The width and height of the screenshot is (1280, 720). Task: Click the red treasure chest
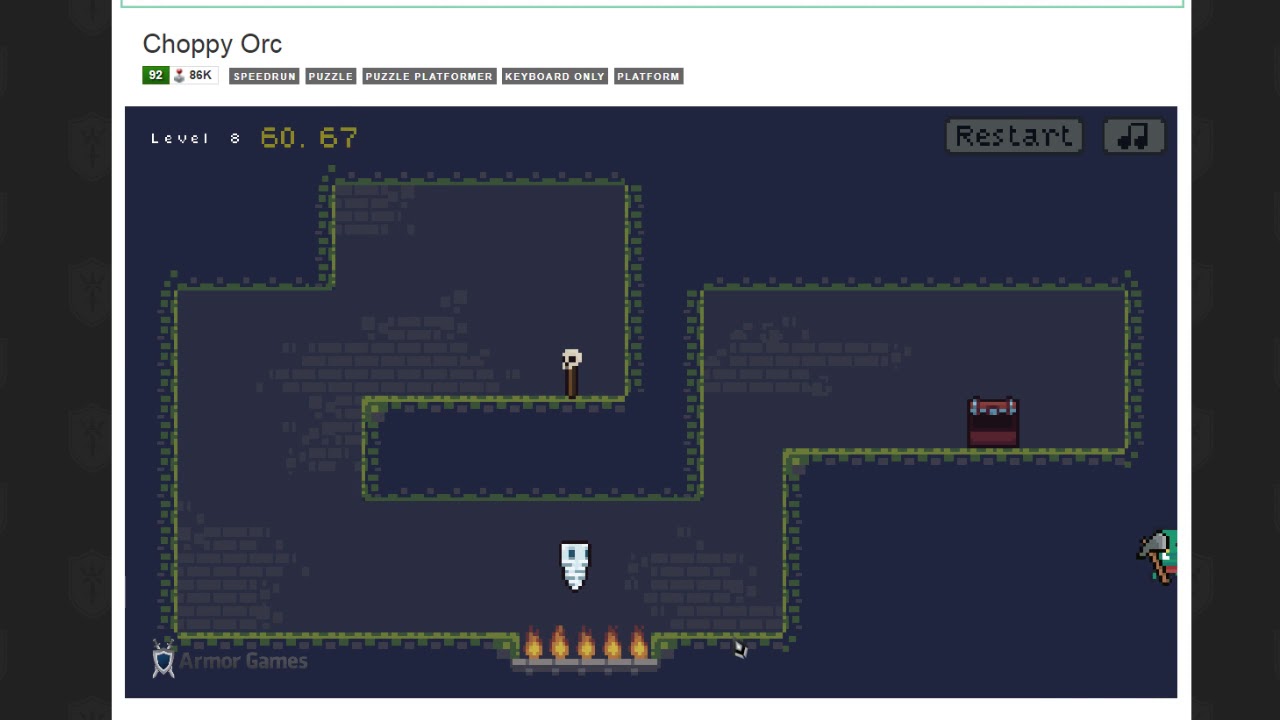pyautogui.click(x=993, y=422)
